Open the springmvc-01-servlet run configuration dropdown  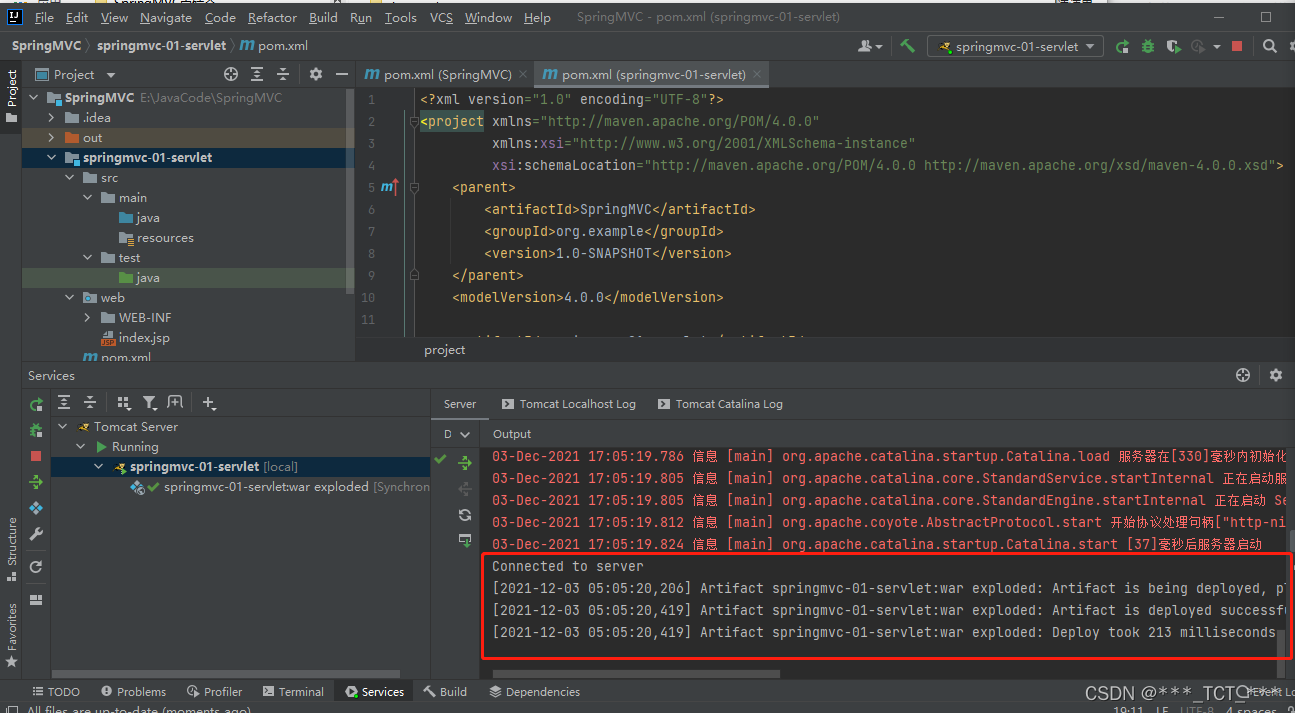tap(1015, 46)
